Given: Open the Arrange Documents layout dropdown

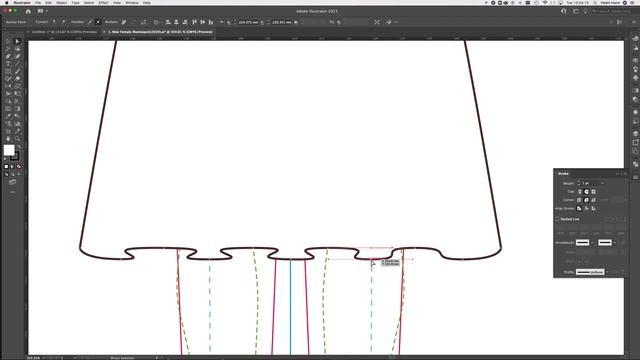Looking at the screenshot, I should (x=42, y=11).
